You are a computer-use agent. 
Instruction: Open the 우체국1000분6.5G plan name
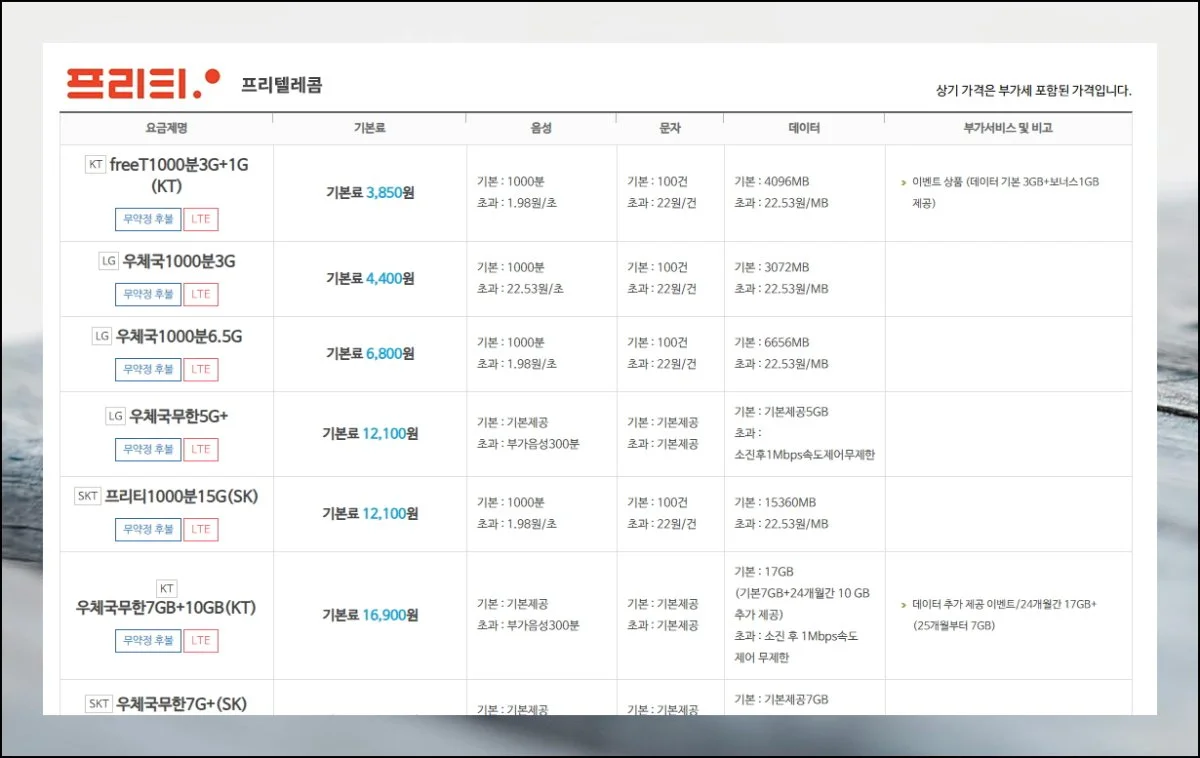[179, 337]
